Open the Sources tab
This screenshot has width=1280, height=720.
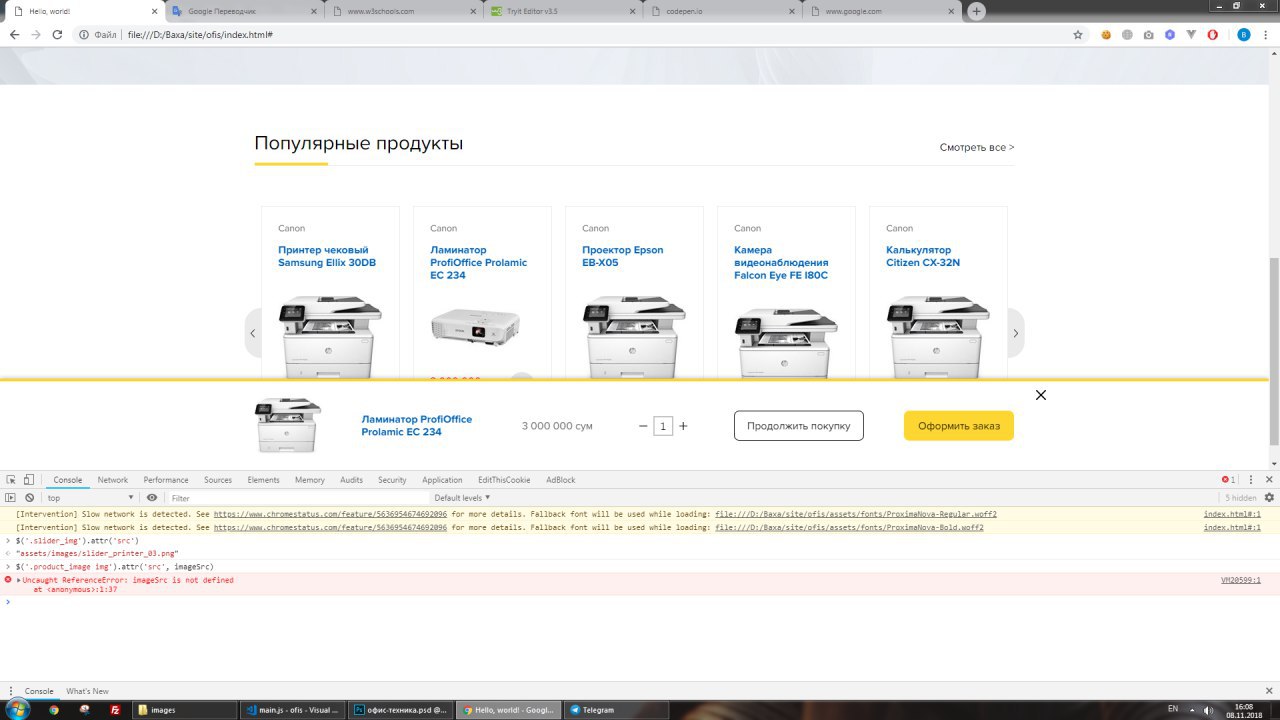tap(218, 480)
